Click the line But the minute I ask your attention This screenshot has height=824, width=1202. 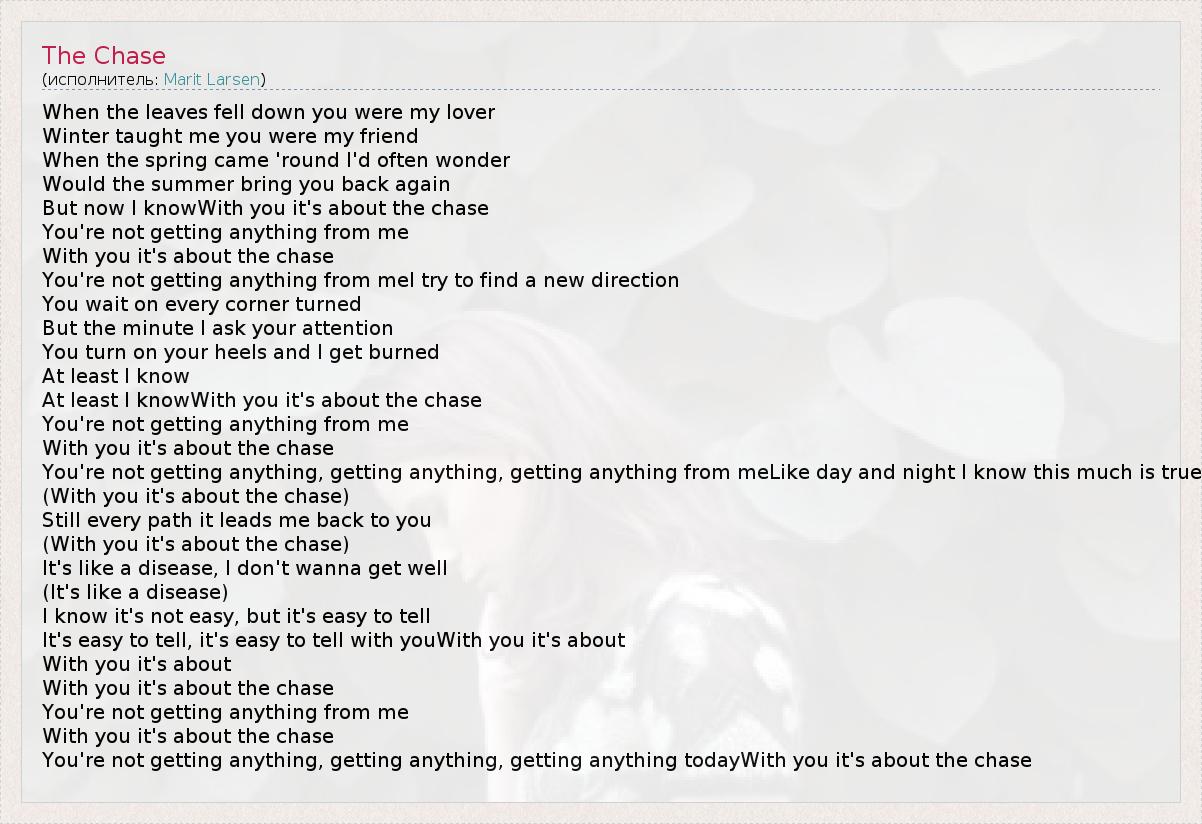pos(217,328)
